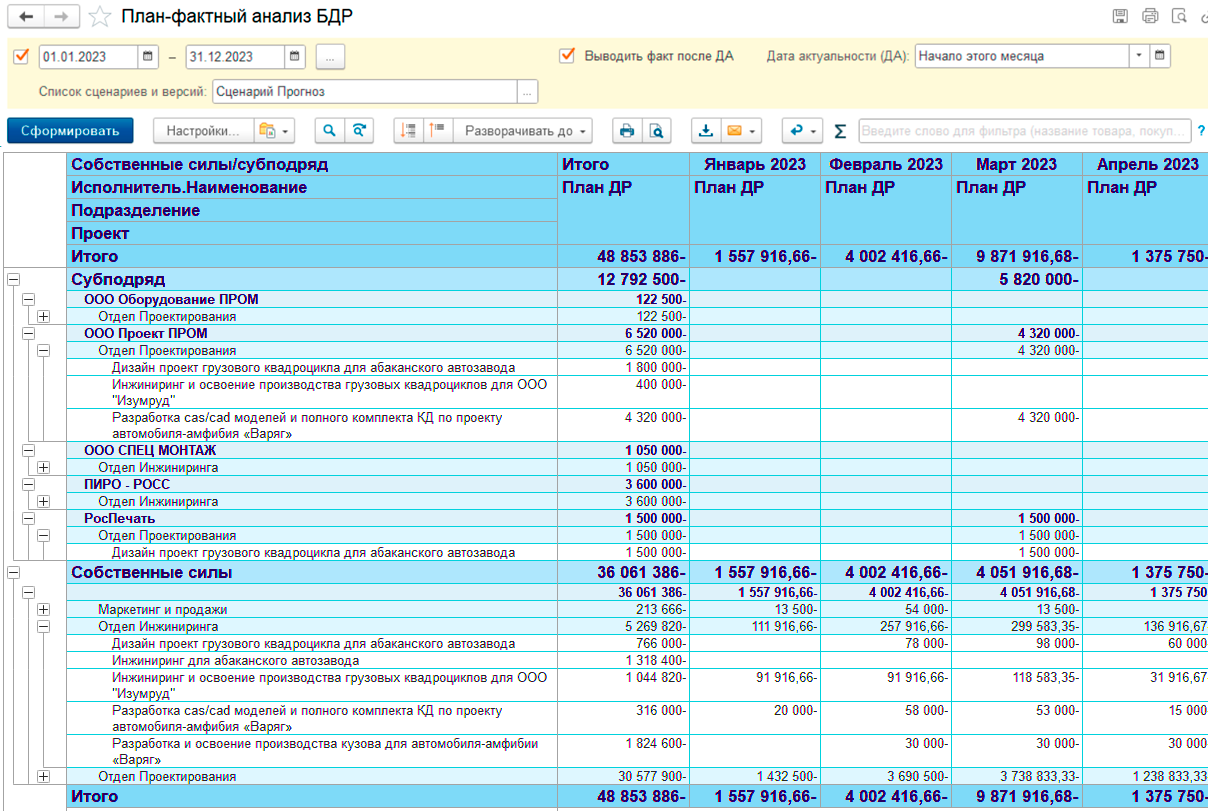
Task: Click the find magnifier icon
Action: coord(329,131)
